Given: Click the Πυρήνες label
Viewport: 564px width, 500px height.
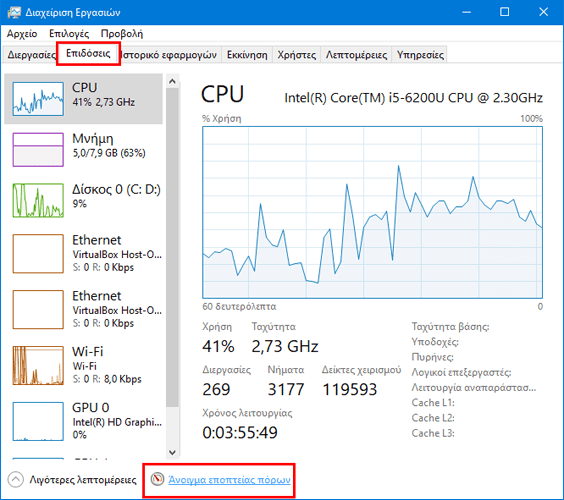Looking at the screenshot, I should pos(432,357).
